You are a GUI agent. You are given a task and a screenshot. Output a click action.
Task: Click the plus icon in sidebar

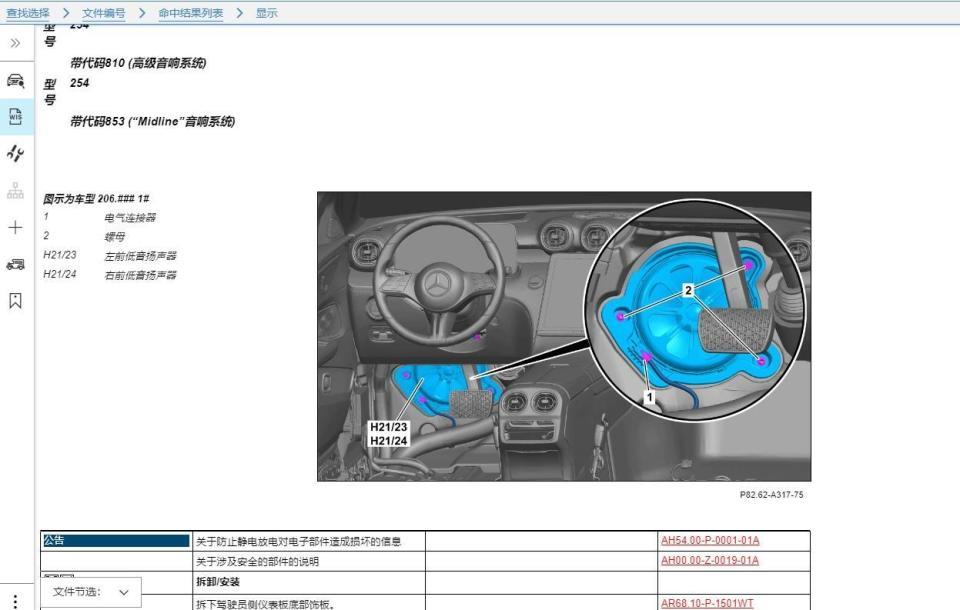[15, 228]
